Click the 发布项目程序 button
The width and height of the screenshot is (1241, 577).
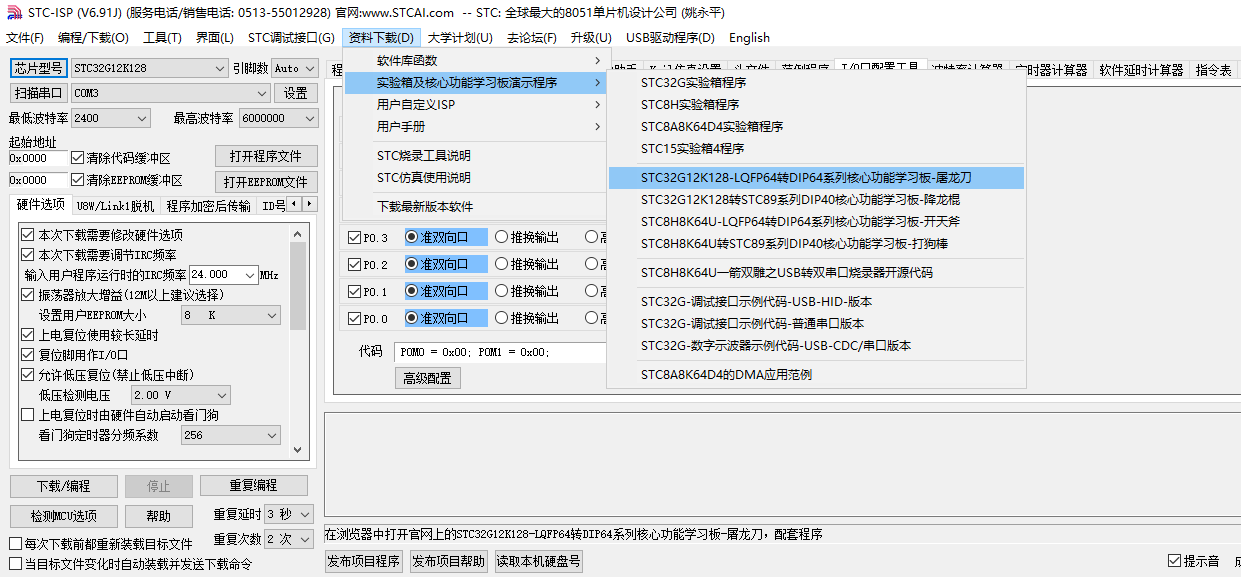pyautogui.click(x=364, y=561)
